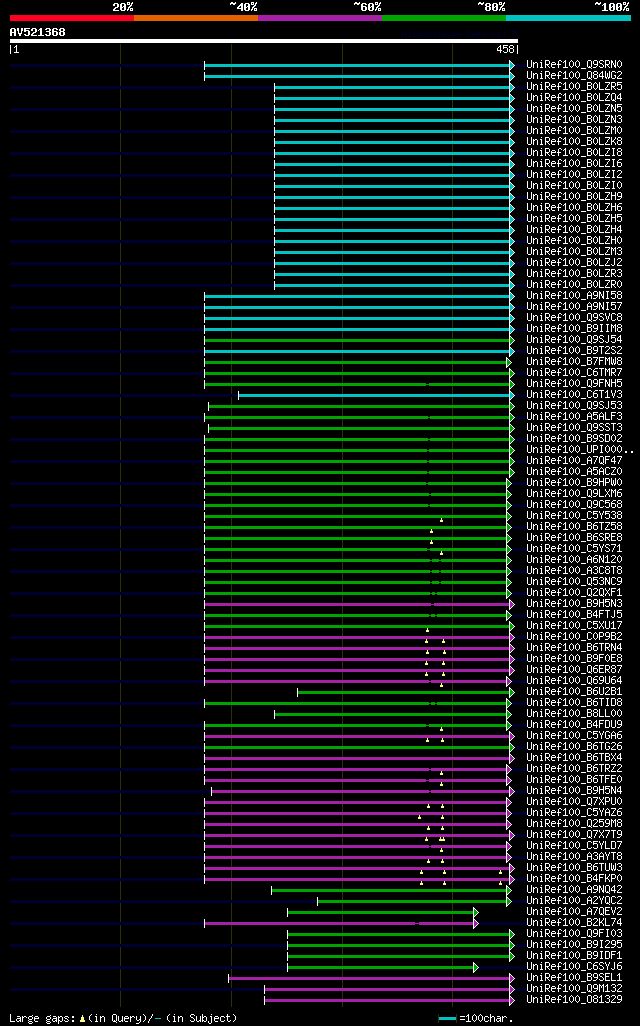This screenshot has width=640, height=1026.
Task: Select the label UniRef100_B9IIM8
Action: (575, 328)
